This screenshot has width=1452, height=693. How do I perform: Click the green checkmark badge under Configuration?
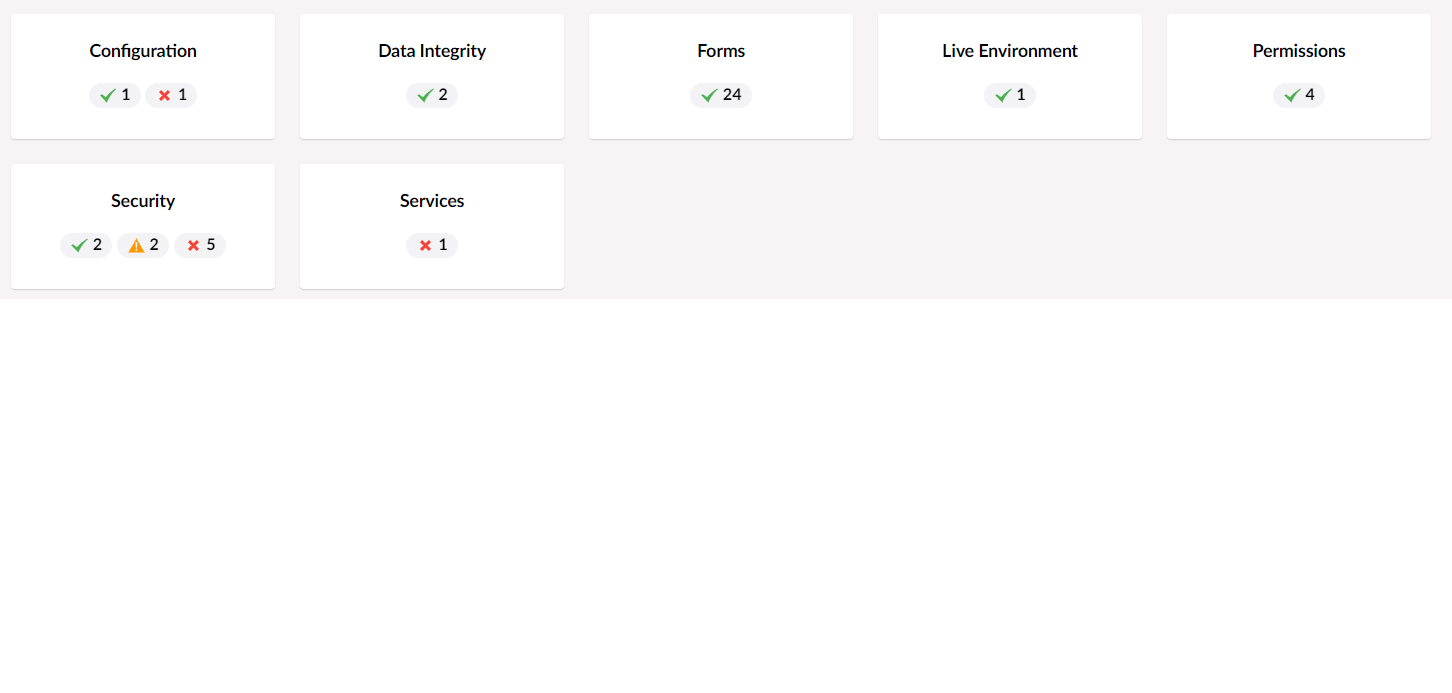coord(115,95)
